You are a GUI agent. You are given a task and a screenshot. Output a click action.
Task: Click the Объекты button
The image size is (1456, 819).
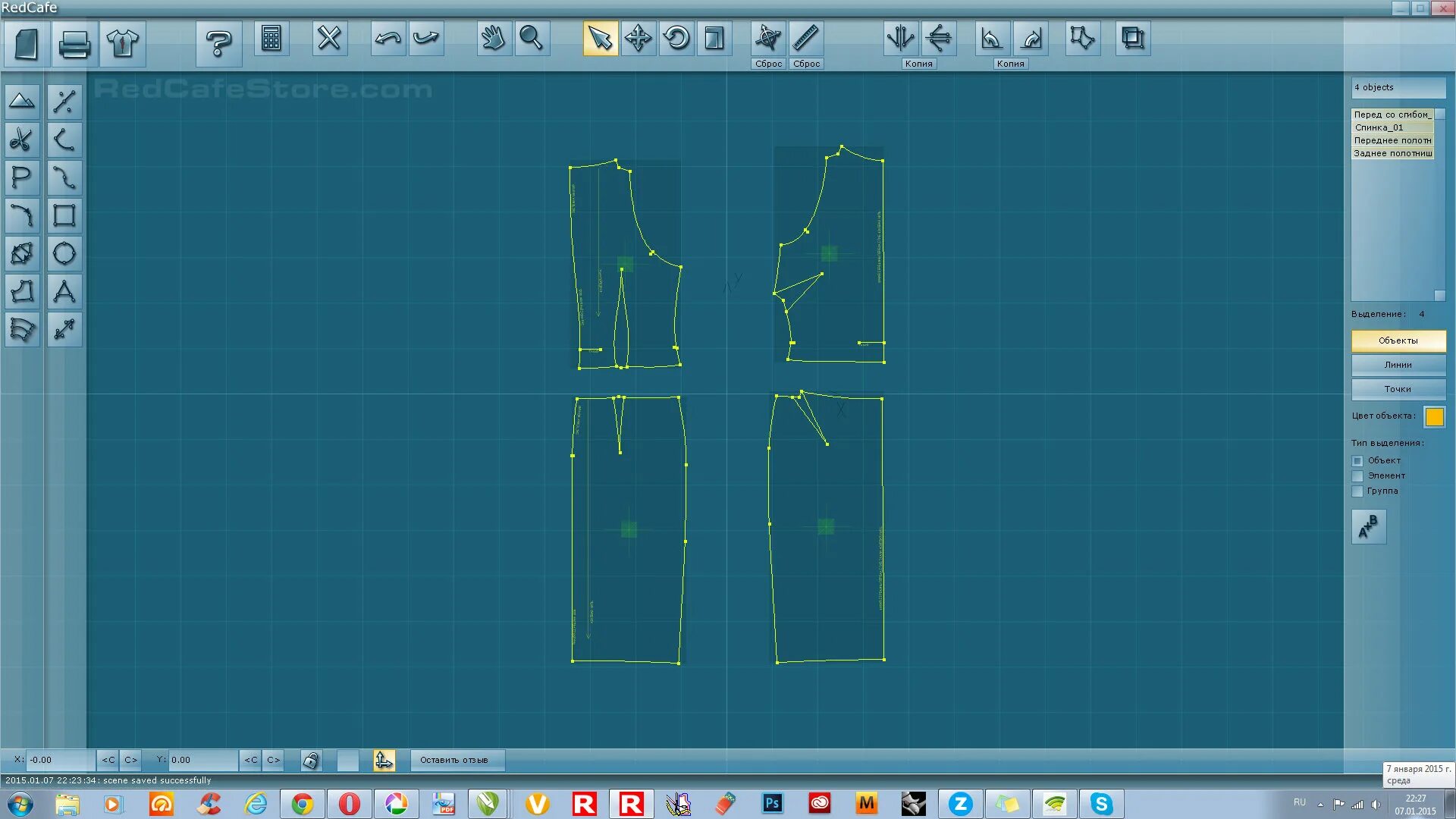point(1397,340)
